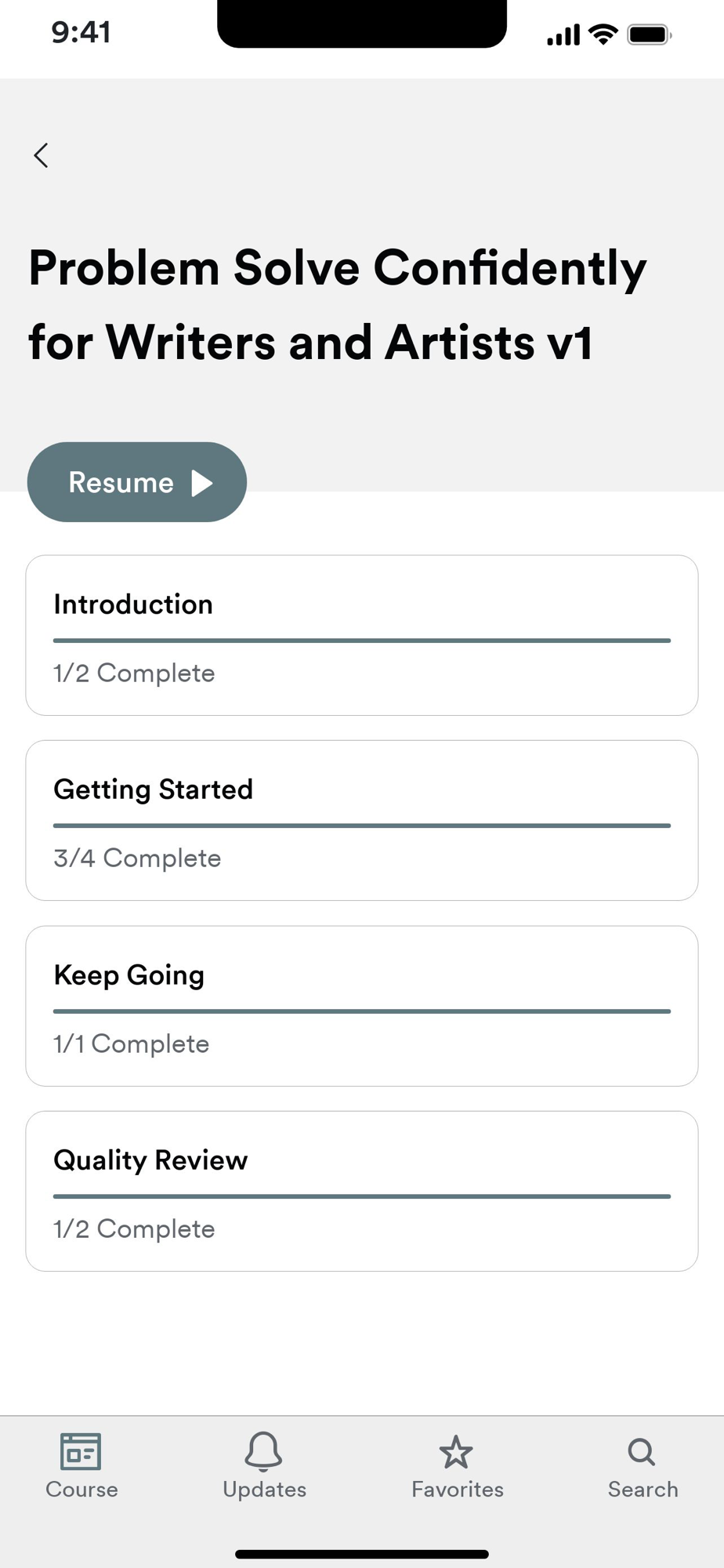The width and height of the screenshot is (724, 1568).
Task: Tap the home indicator bar
Action: (x=361, y=1554)
